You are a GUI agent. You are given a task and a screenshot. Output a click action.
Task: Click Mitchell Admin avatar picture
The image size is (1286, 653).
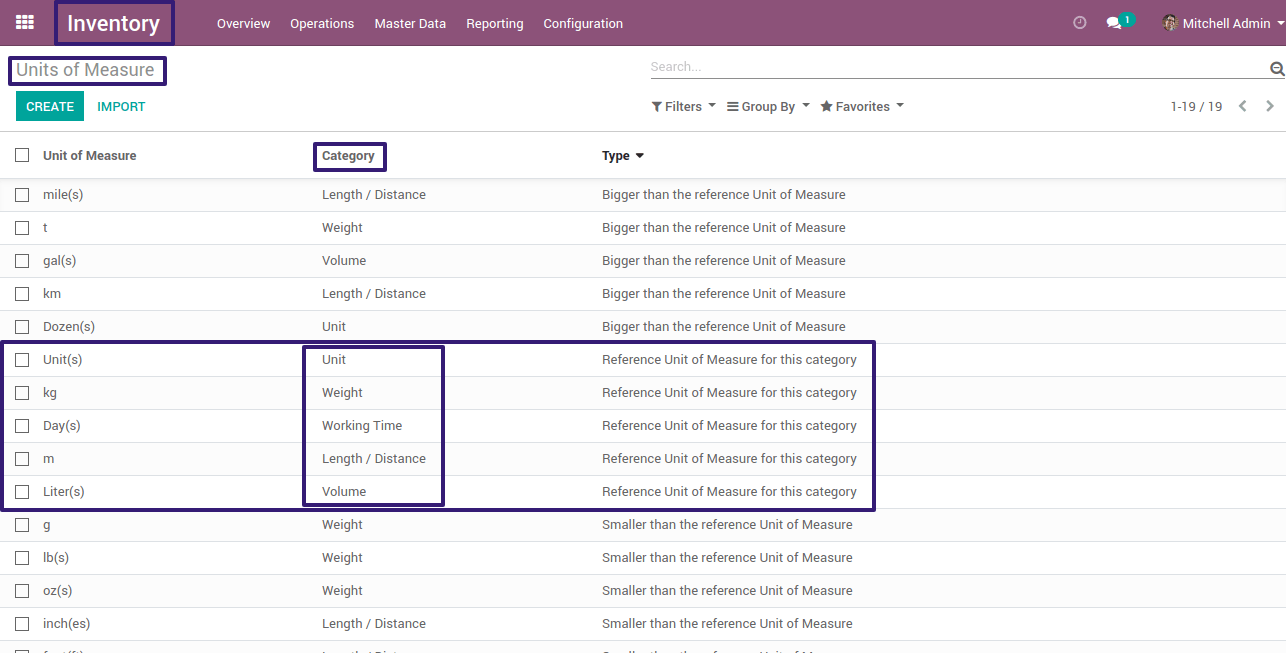click(1170, 23)
